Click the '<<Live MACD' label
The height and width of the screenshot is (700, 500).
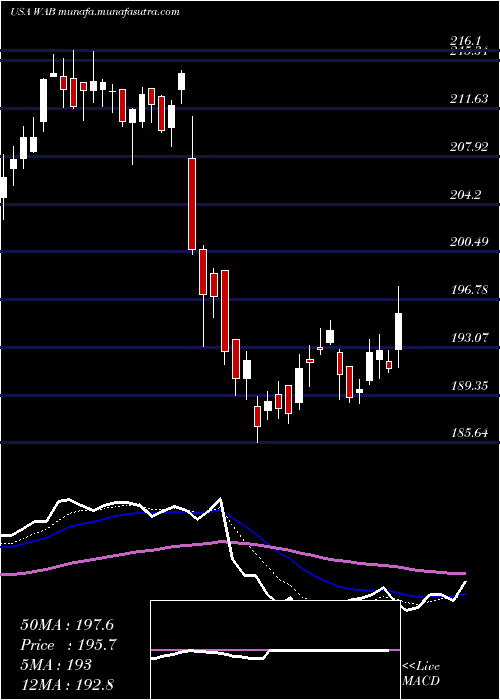pyautogui.click(x=421, y=673)
